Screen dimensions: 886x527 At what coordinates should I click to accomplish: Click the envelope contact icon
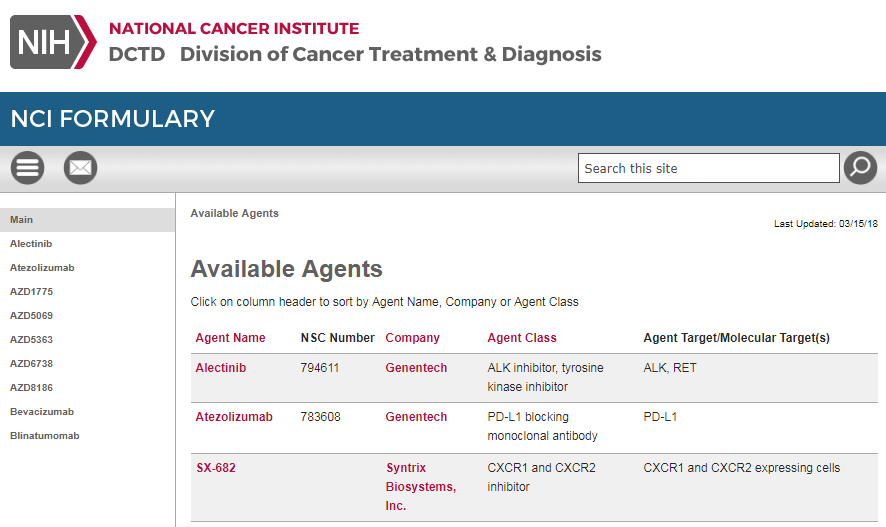tap(80, 168)
